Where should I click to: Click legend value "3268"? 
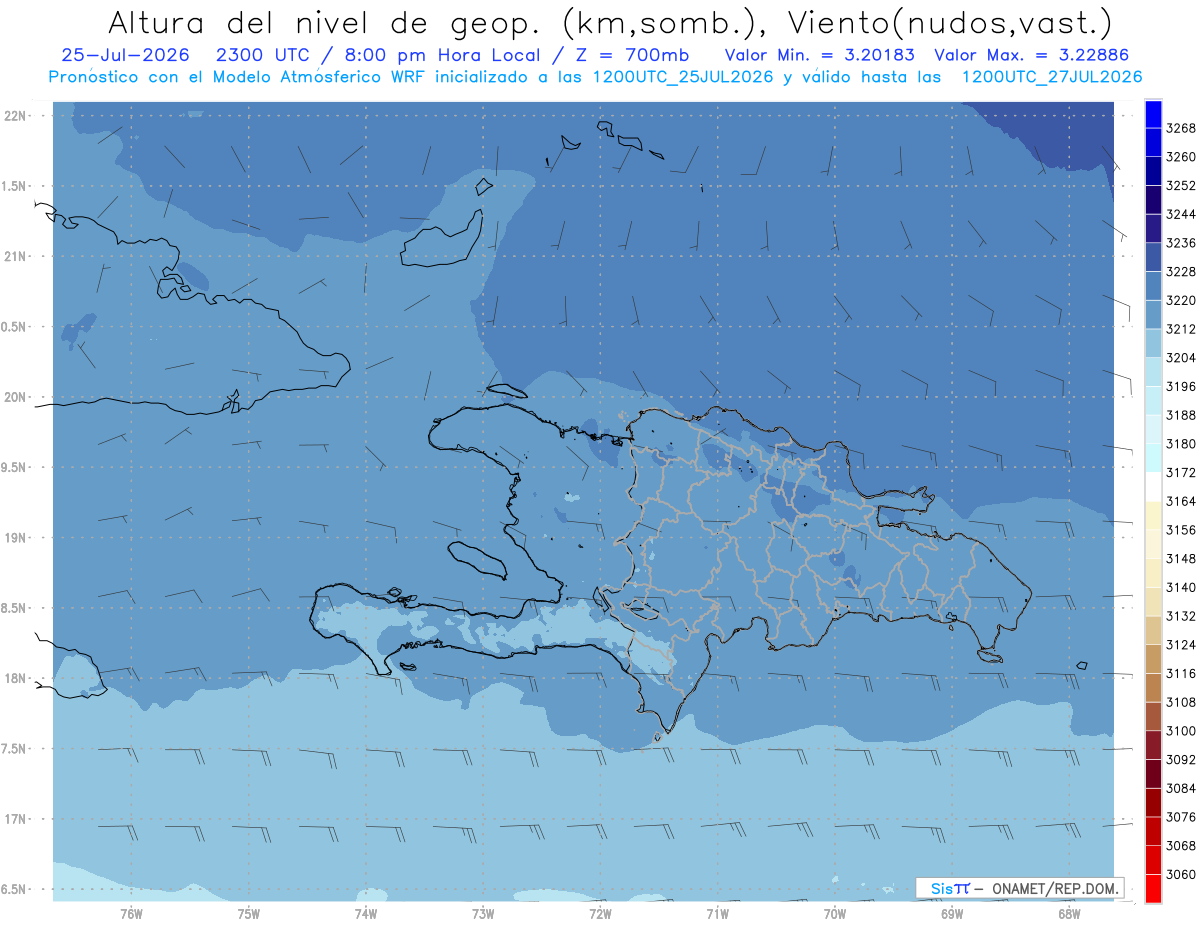click(1181, 128)
